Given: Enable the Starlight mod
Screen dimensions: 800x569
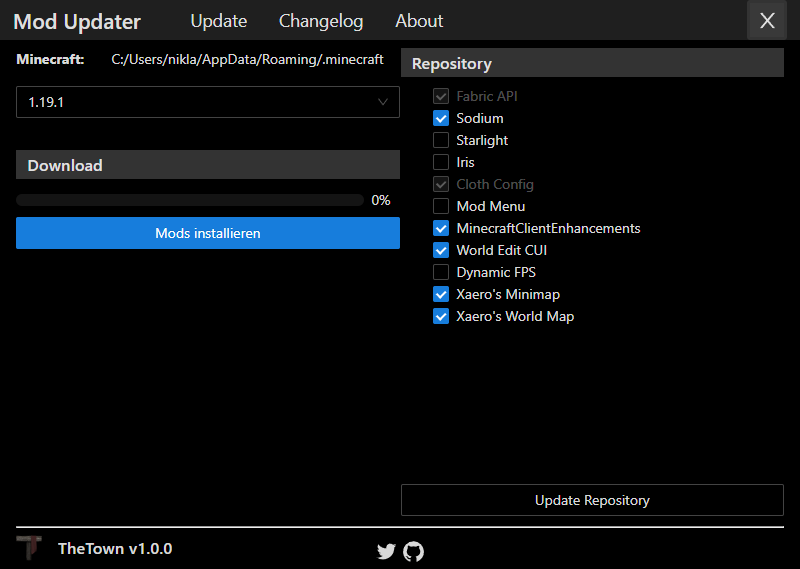Looking at the screenshot, I should coord(441,140).
